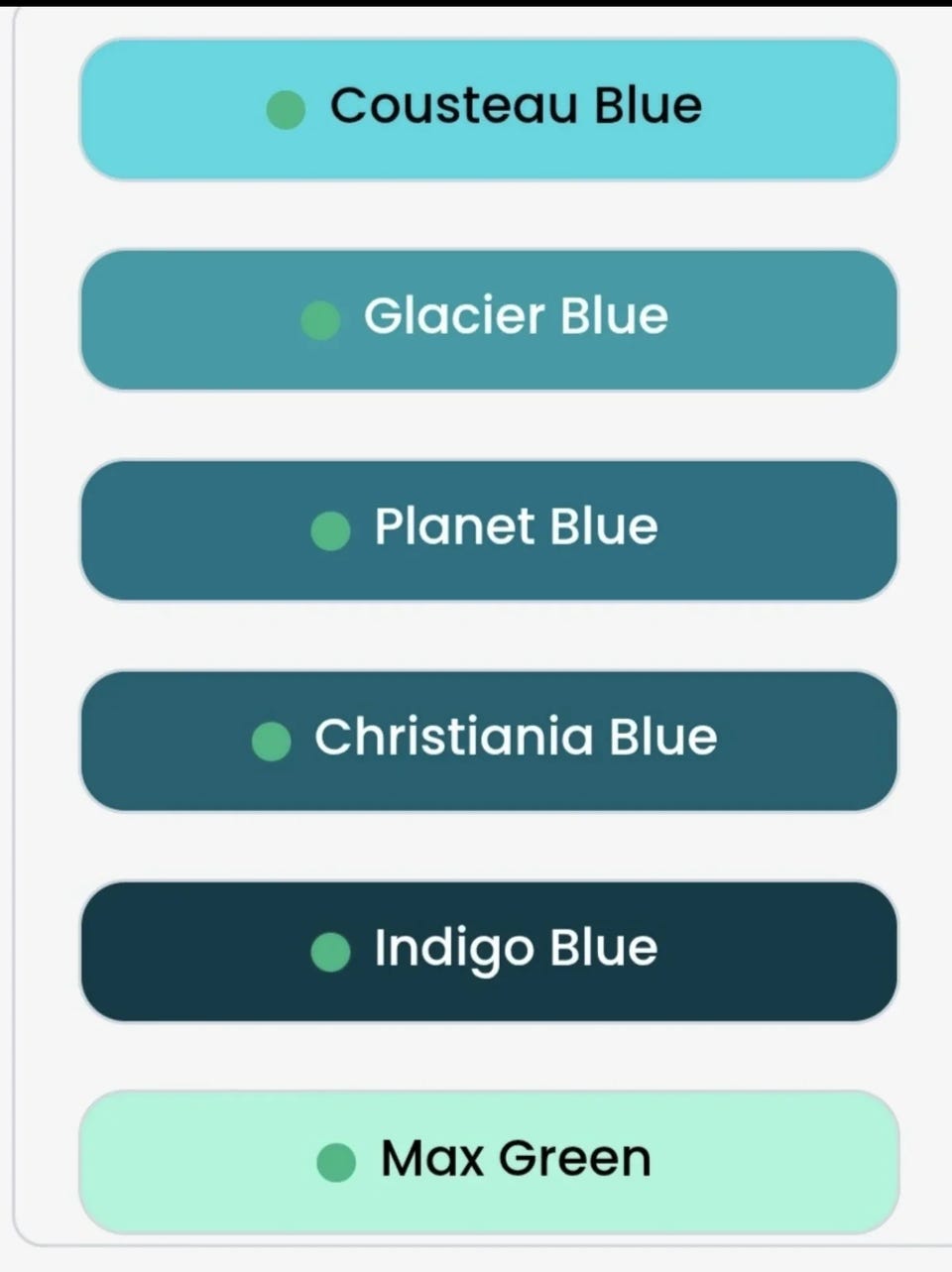
Task: Pick the Christiania Blue color bar
Action: 489,741
